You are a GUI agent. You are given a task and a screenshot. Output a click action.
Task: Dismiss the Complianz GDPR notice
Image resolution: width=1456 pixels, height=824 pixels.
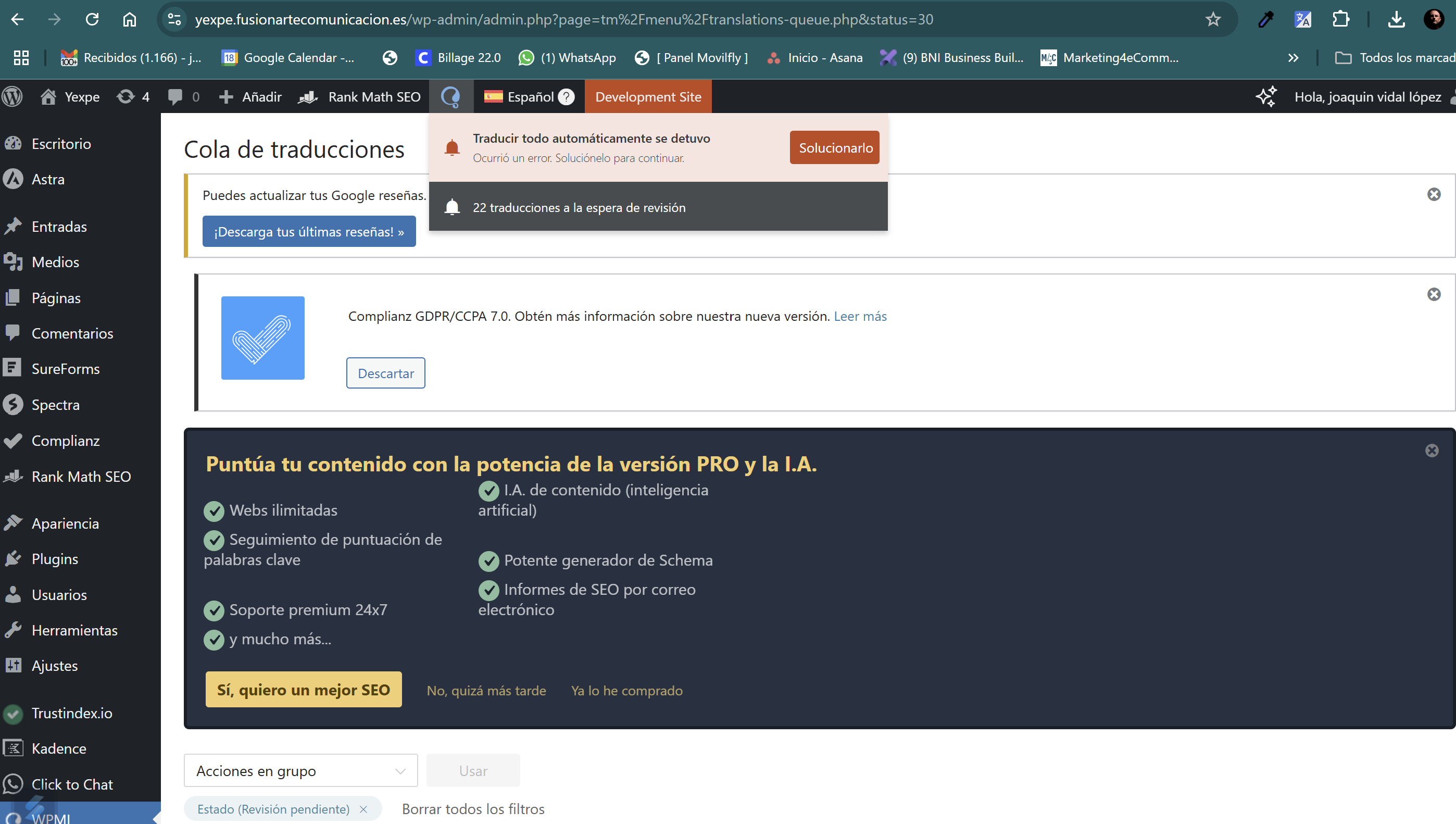click(x=1434, y=294)
